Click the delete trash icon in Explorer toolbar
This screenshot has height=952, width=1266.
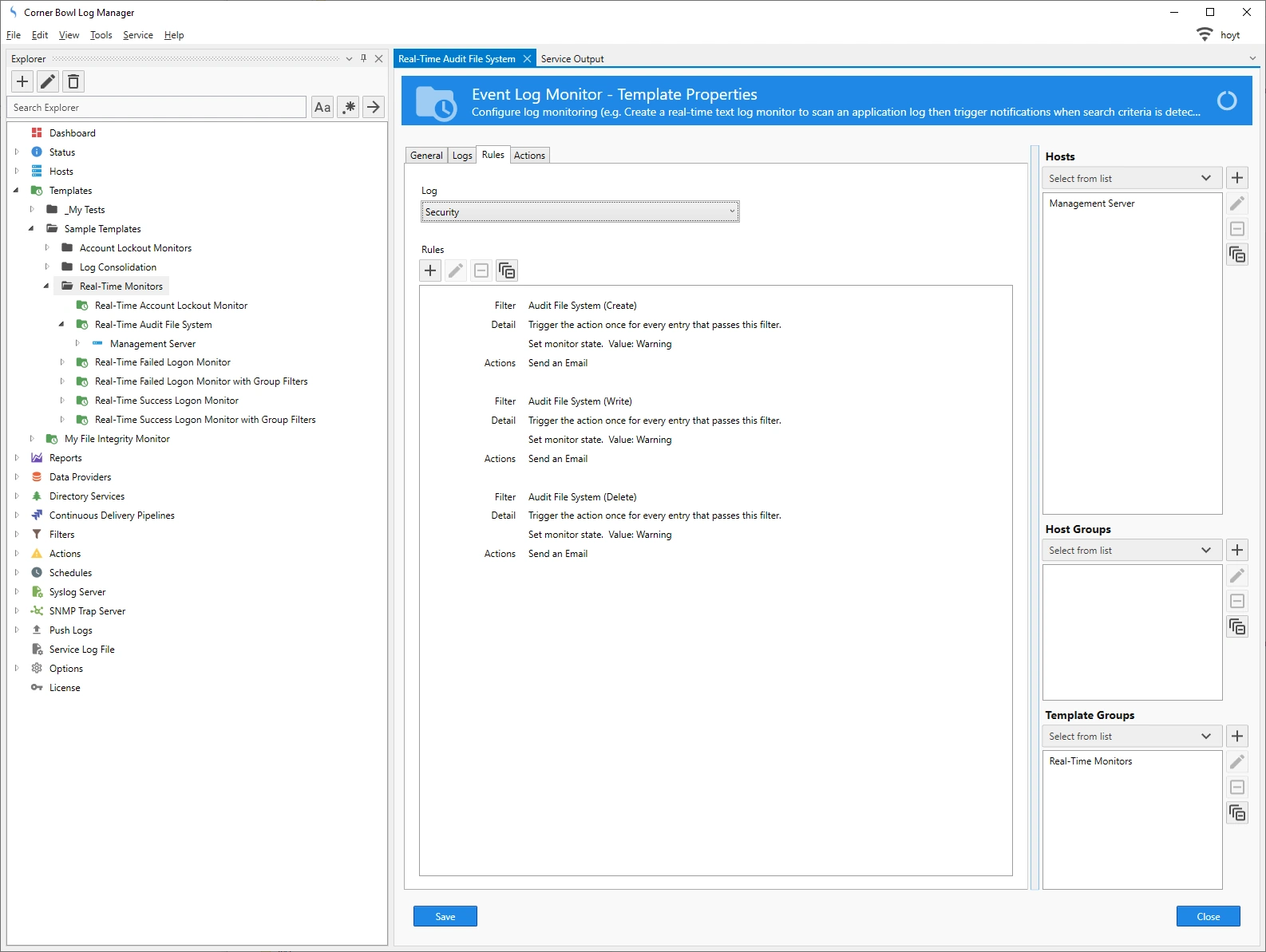tap(73, 81)
